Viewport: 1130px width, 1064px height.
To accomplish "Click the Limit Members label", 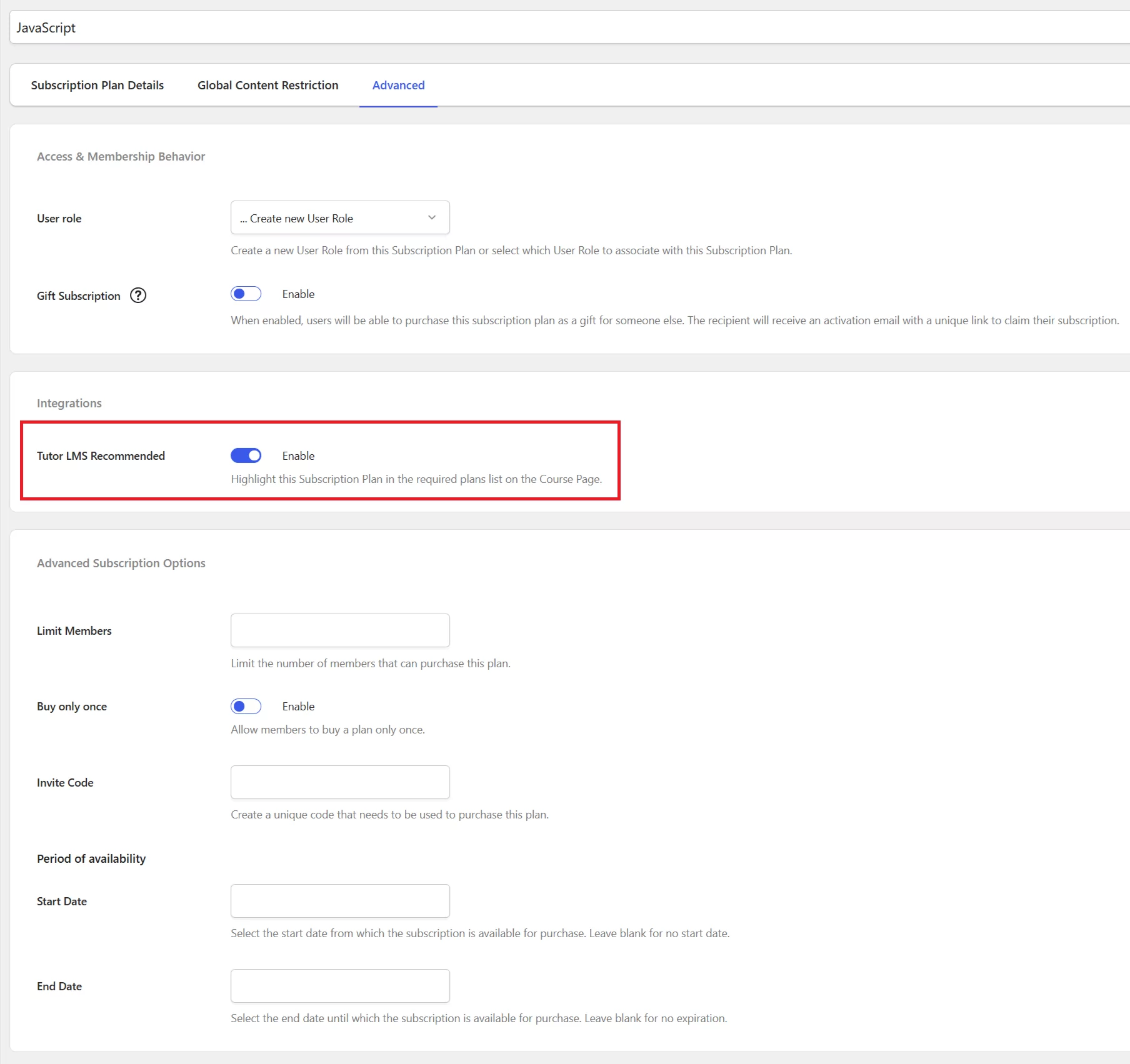I will (x=74, y=631).
